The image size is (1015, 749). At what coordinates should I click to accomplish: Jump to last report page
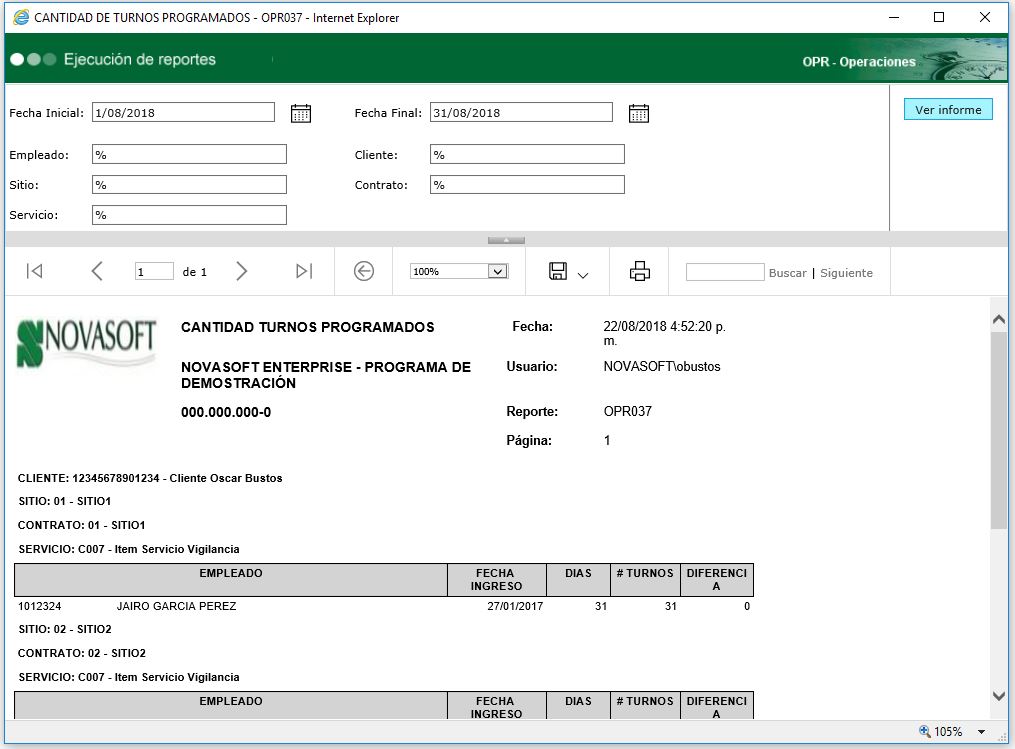(304, 271)
